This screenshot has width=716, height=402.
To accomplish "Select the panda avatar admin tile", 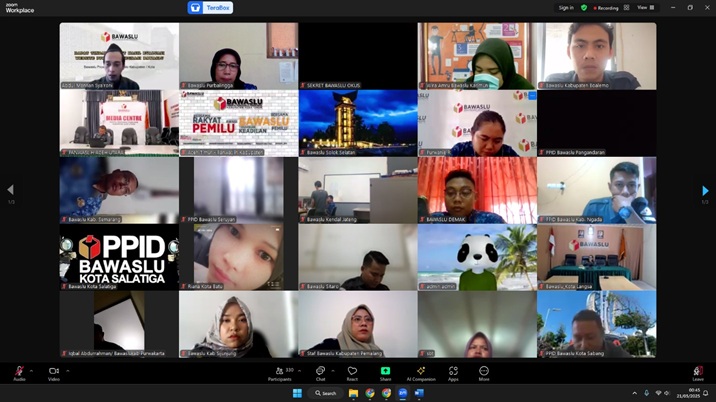I will tap(477, 257).
